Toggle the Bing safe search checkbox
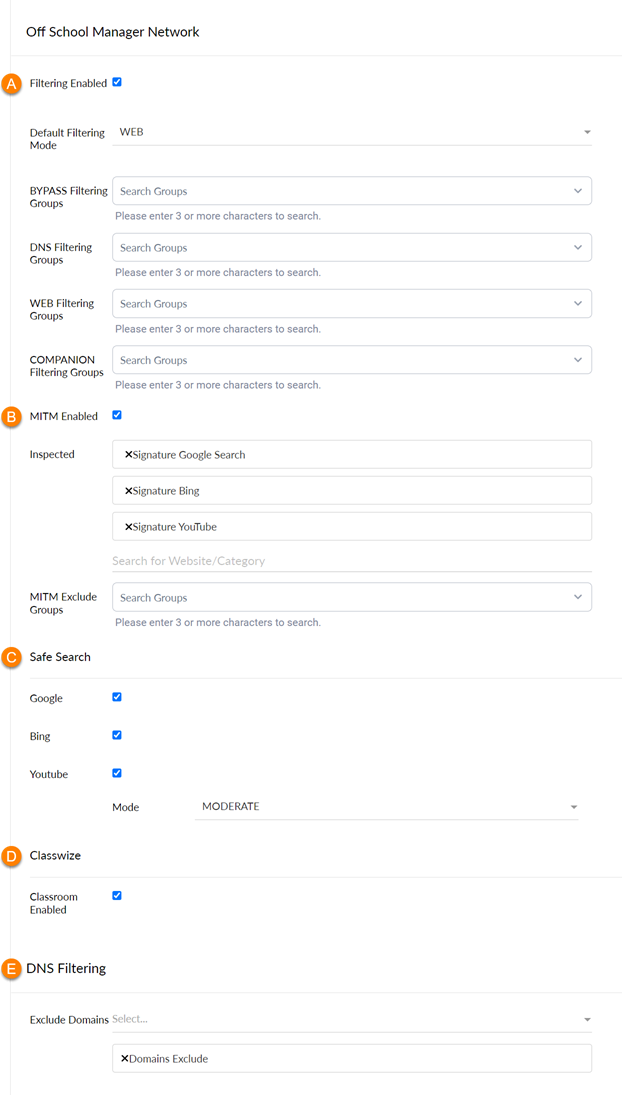Image resolution: width=622 pixels, height=1095 pixels. coord(117,735)
